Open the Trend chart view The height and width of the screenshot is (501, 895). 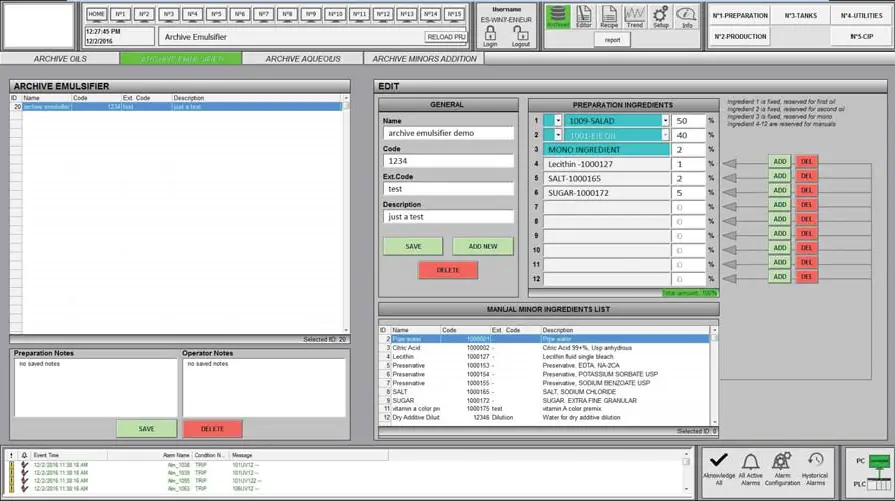(x=634, y=16)
